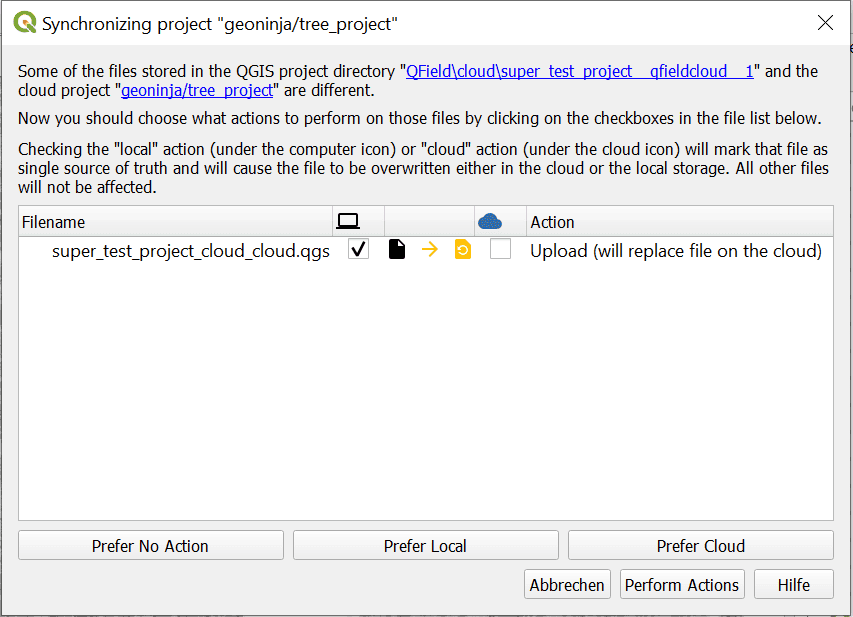The height and width of the screenshot is (617, 853).
Task: Click the Prefer No Action button
Action: (x=151, y=545)
